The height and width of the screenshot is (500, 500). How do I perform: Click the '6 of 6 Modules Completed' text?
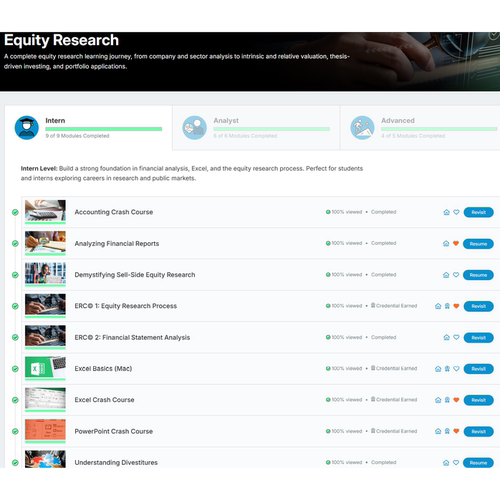[245, 136]
